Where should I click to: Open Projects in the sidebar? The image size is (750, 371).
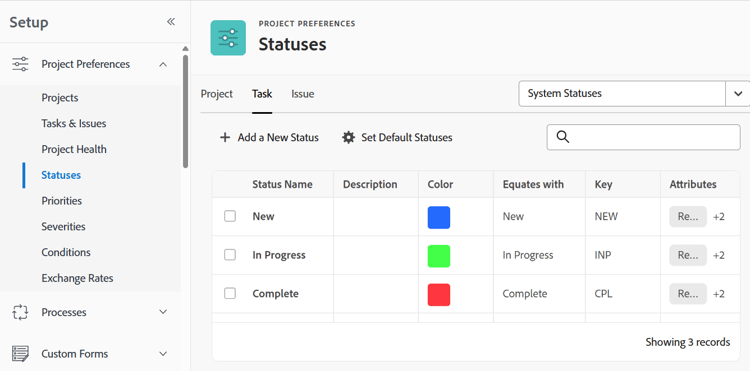pyautogui.click(x=60, y=98)
